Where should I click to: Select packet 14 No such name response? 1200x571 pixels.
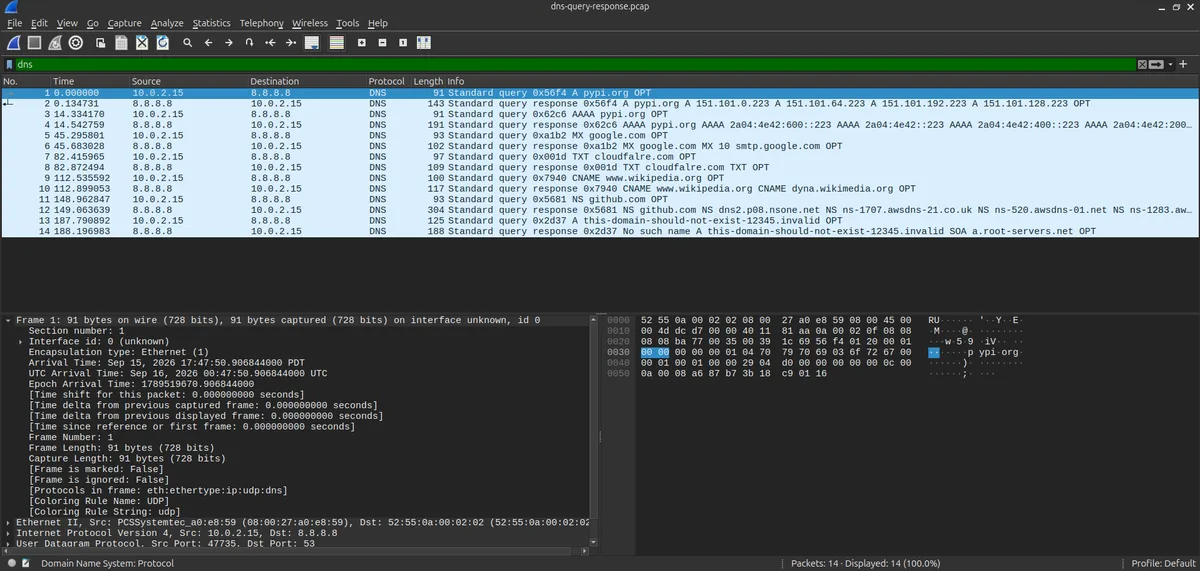pyautogui.click(x=600, y=231)
